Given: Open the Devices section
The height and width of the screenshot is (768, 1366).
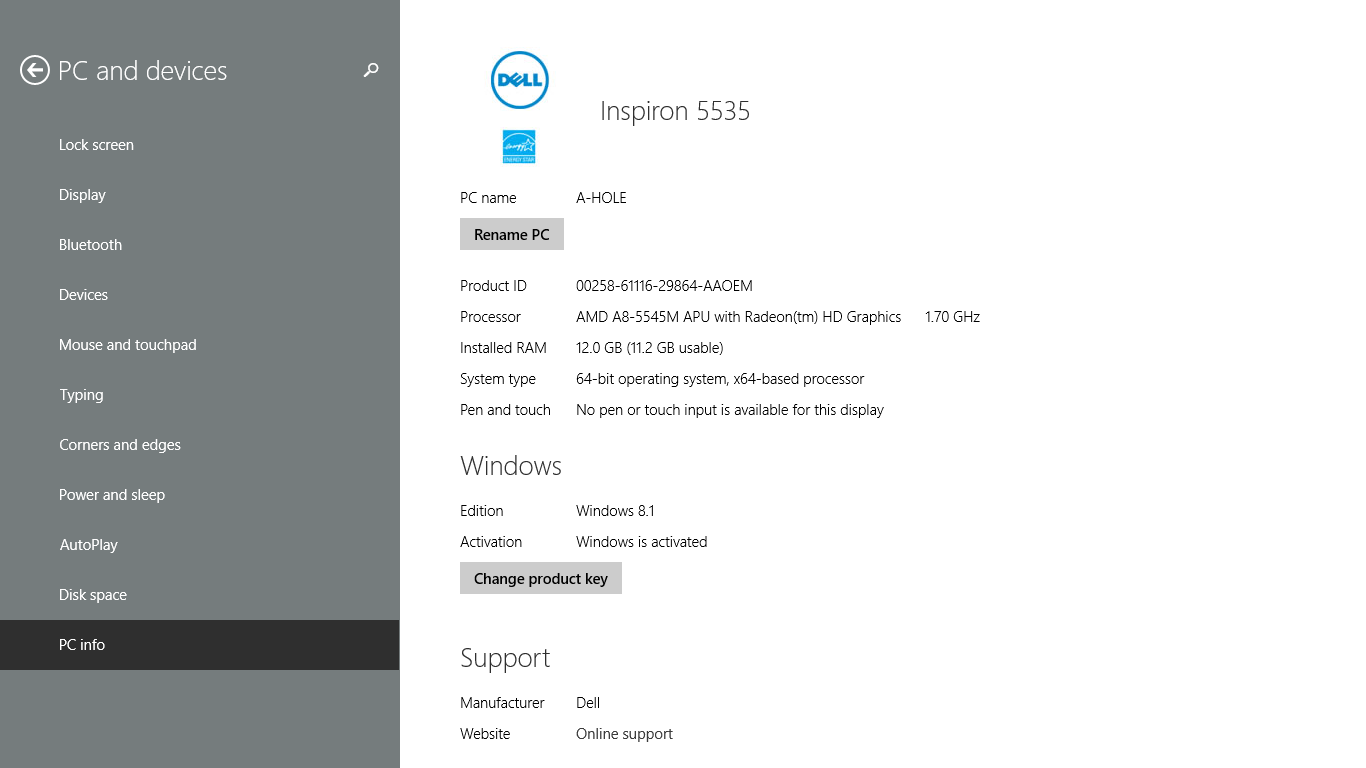Looking at the screenshot, I should coord(200,295).
